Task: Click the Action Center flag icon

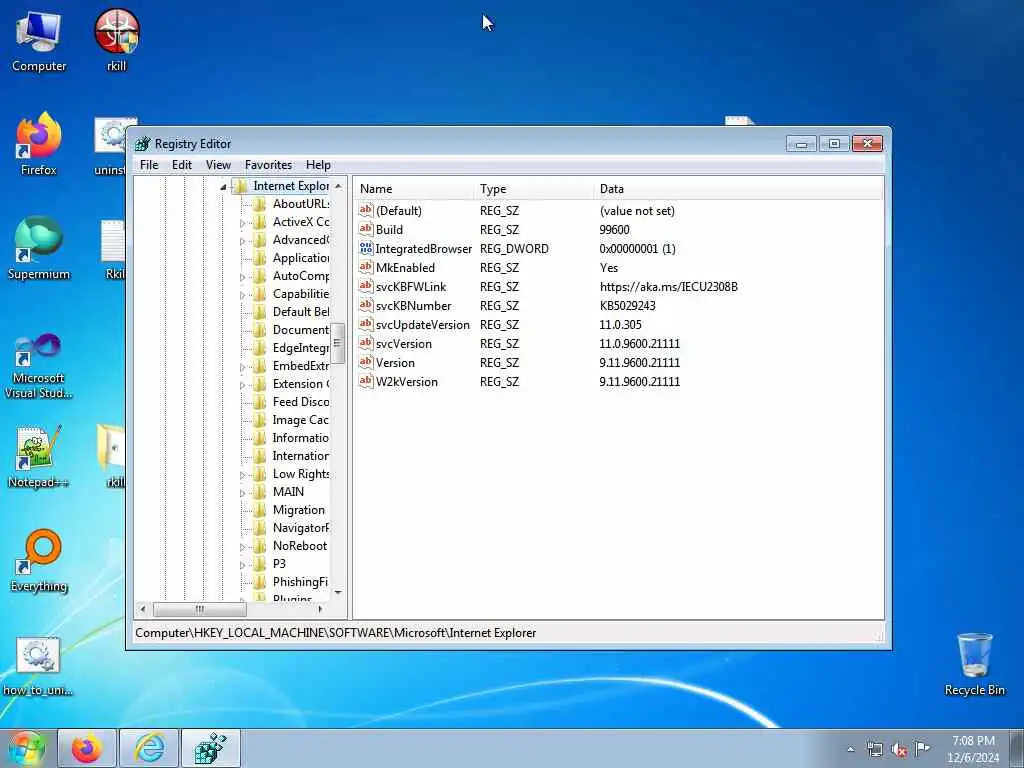Action: tap(922, 749)
